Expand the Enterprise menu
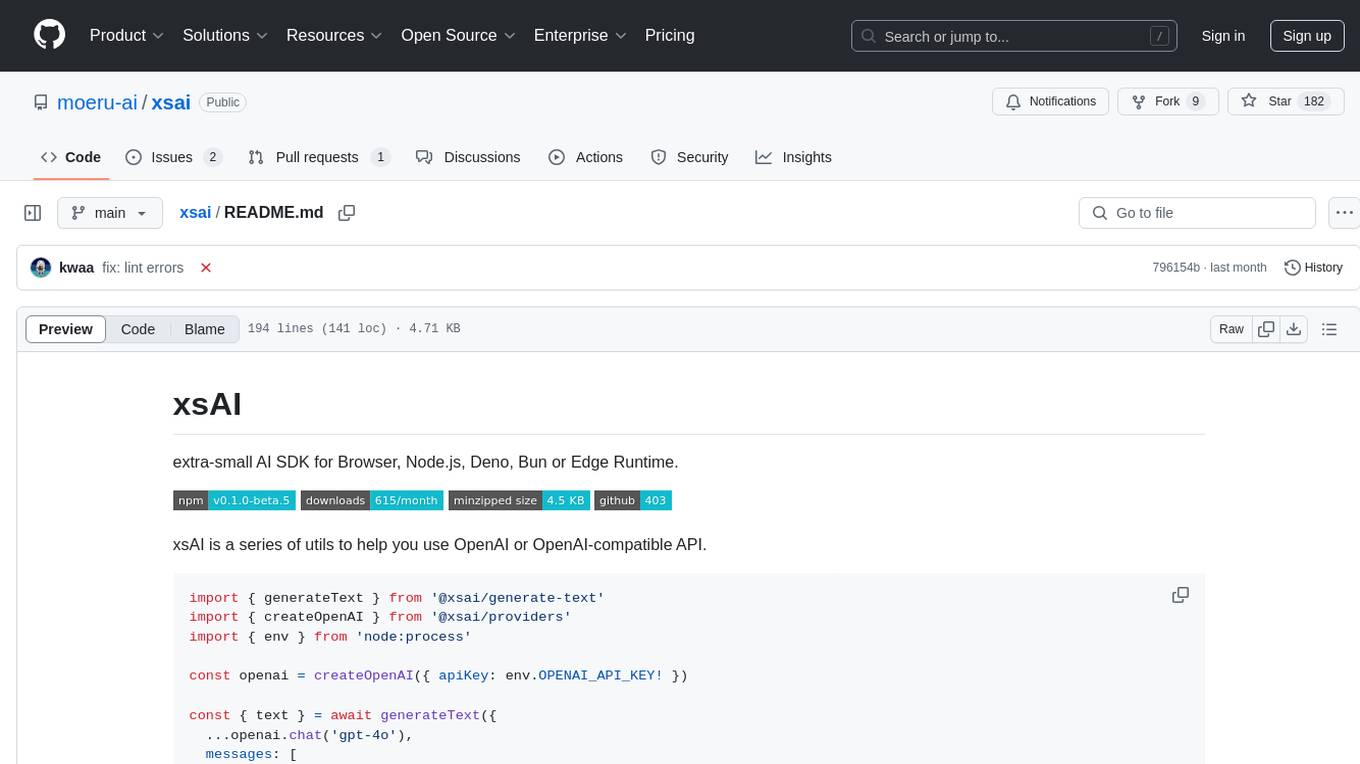 point(580,35)
